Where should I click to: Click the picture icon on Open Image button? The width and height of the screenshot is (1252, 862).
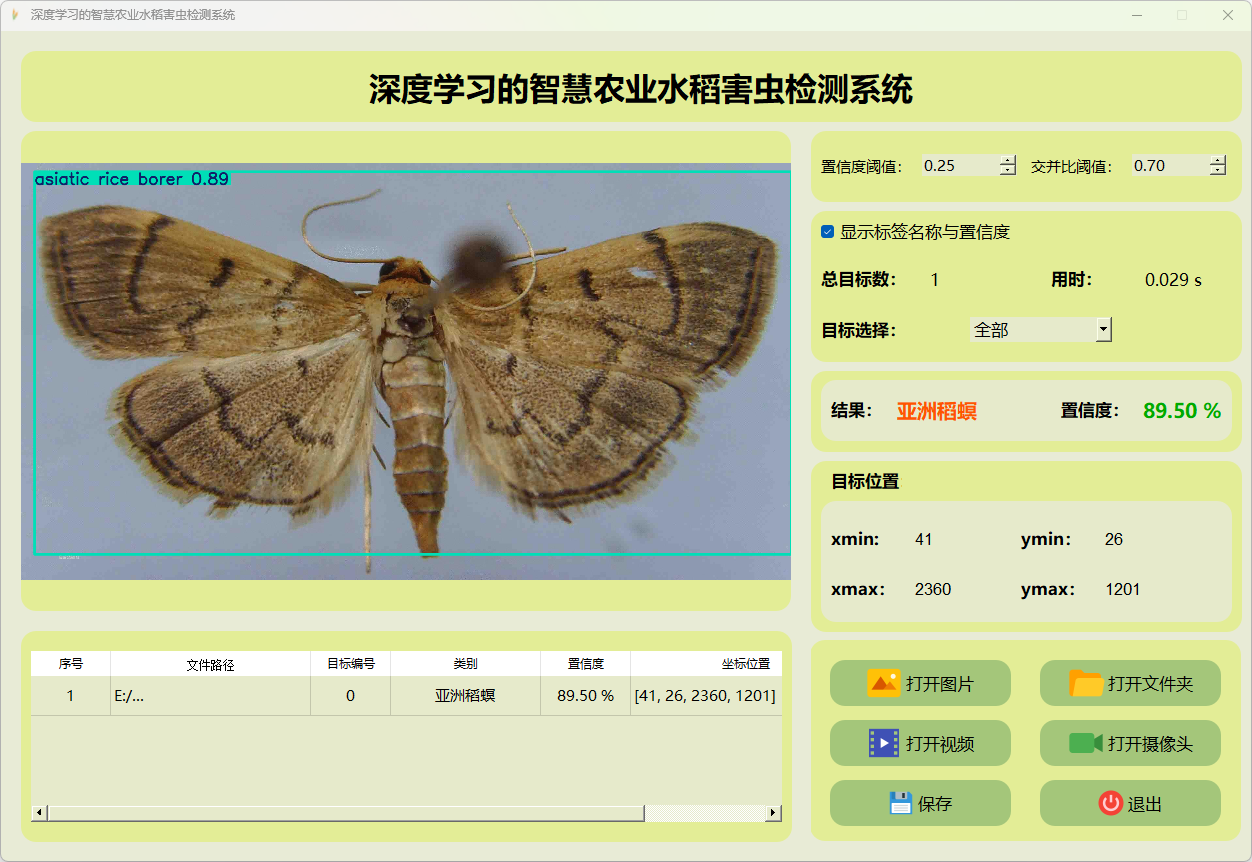(x=883, y=684)
